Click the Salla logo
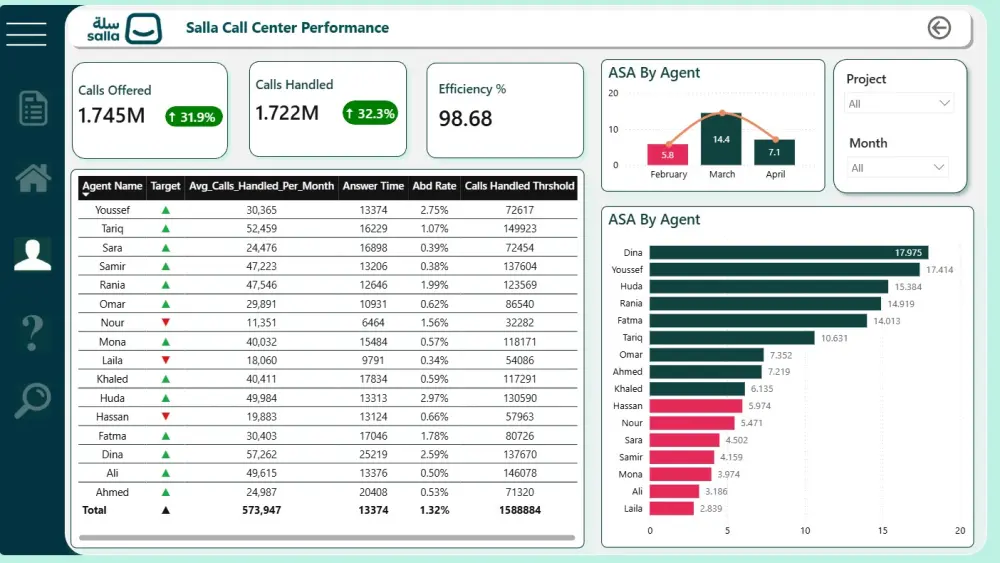The width and height of the screenshot is (1000, 563). (x=124, y=29)
